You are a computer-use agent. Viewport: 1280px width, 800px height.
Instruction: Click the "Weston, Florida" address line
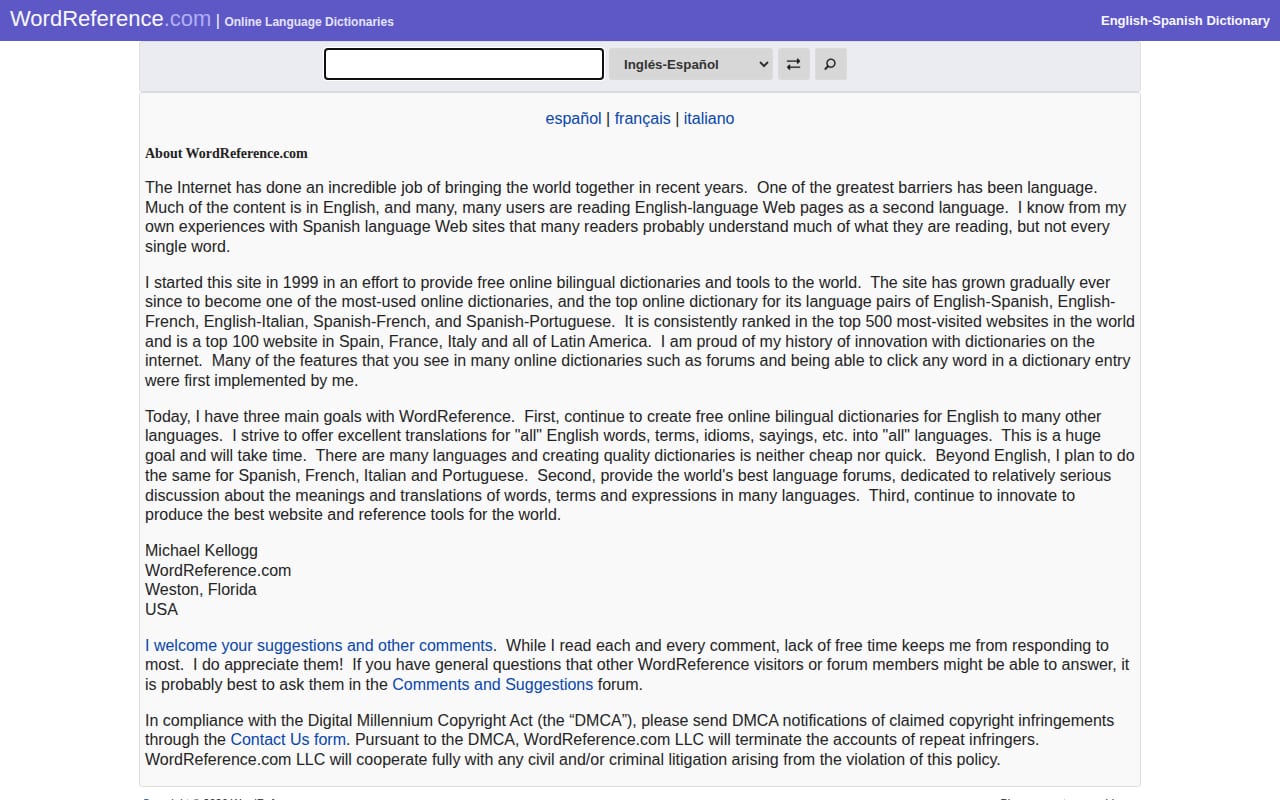click(x=201, y=589)
